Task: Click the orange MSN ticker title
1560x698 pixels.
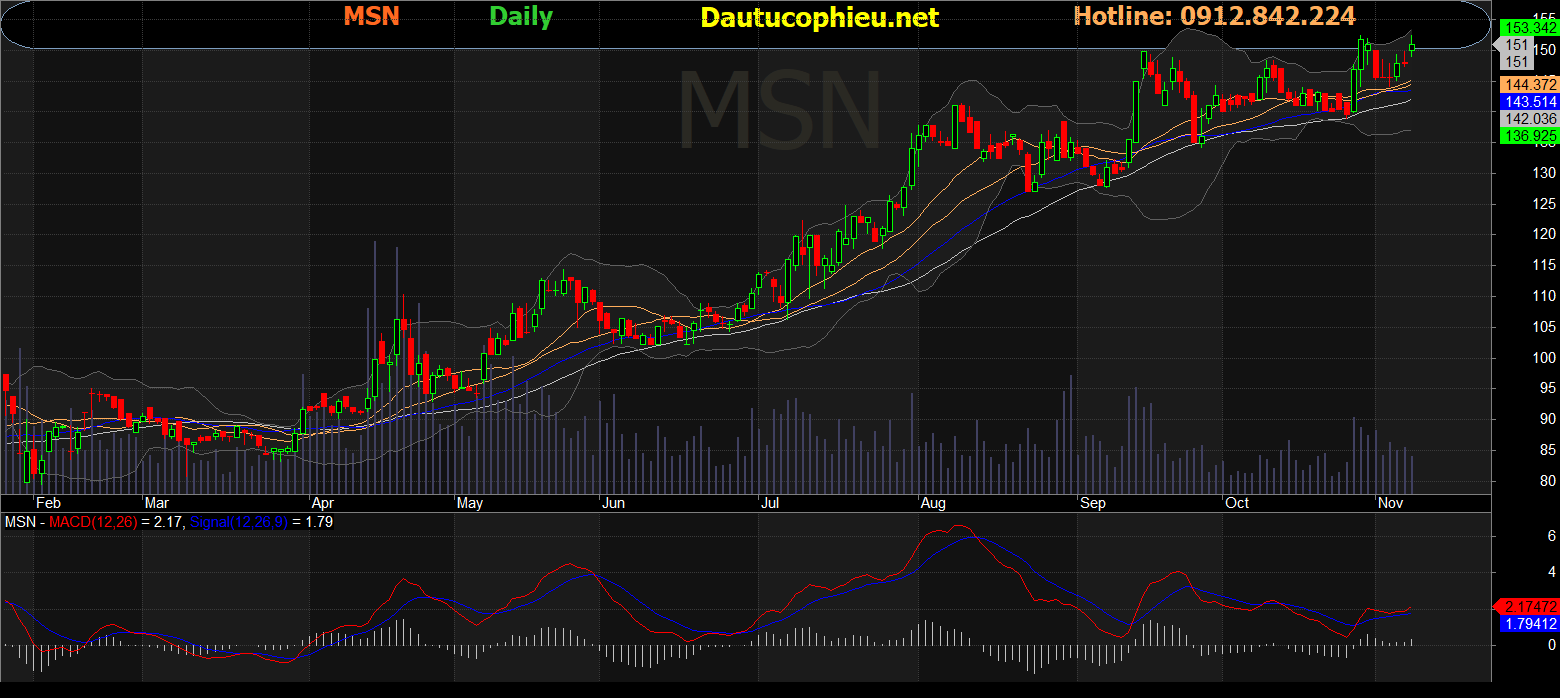Action: coord(371,16)
